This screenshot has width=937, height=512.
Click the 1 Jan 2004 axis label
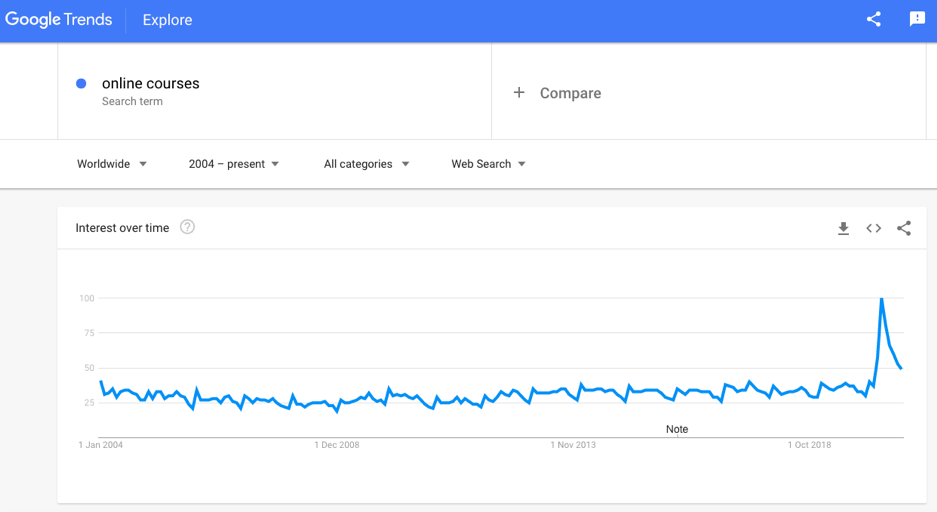point(101,445)
